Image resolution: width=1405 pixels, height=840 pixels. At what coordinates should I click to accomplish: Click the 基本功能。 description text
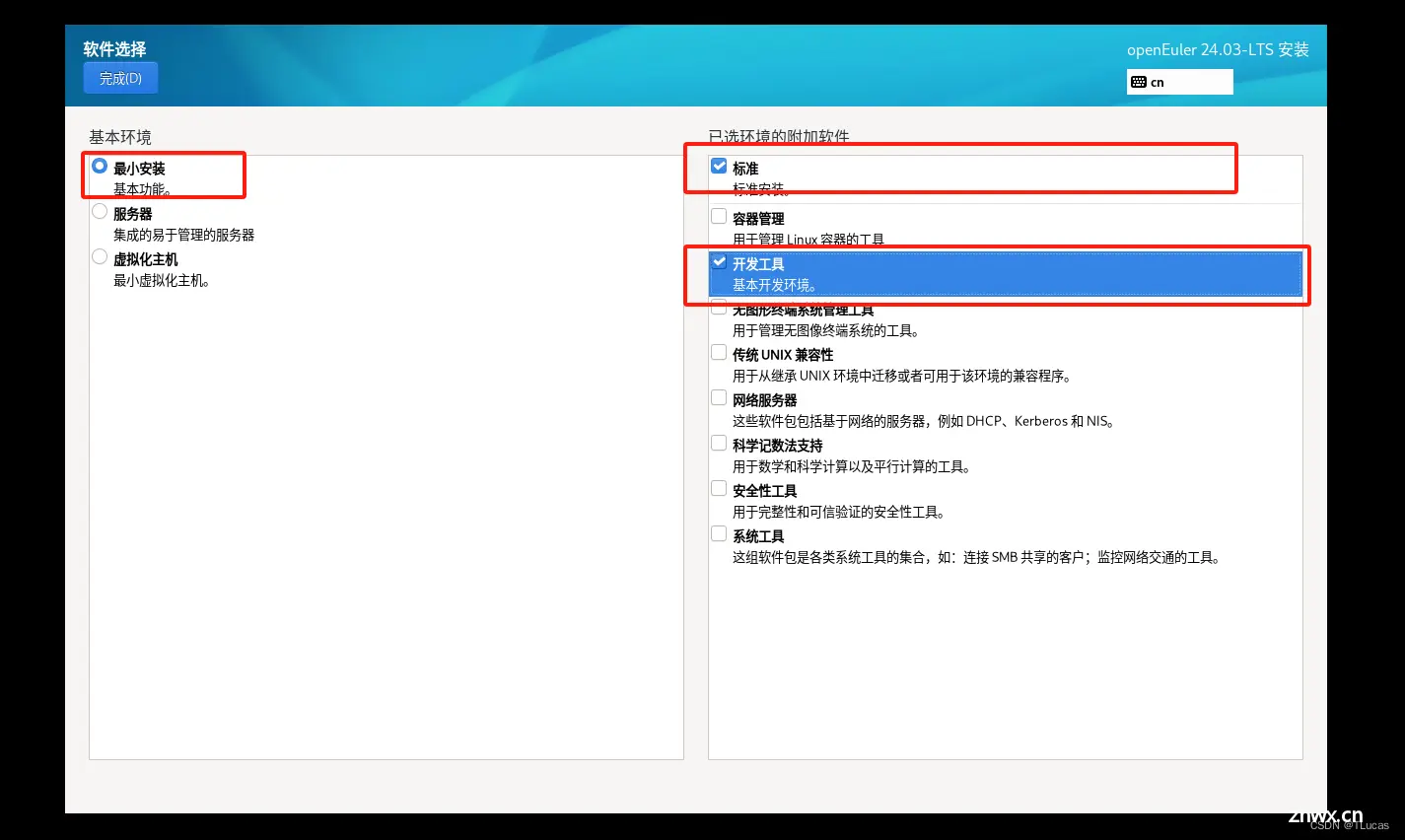[143, 189]
